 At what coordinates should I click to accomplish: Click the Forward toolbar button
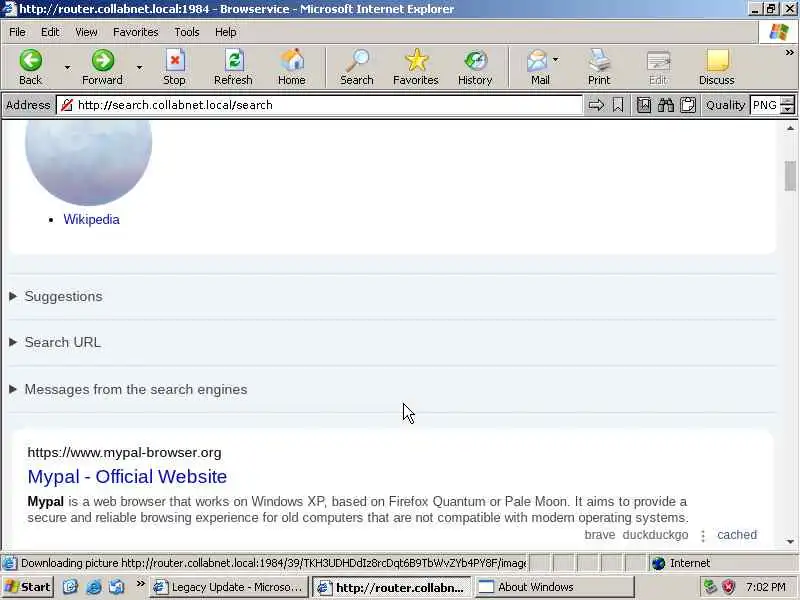click(x=103, y=67)
